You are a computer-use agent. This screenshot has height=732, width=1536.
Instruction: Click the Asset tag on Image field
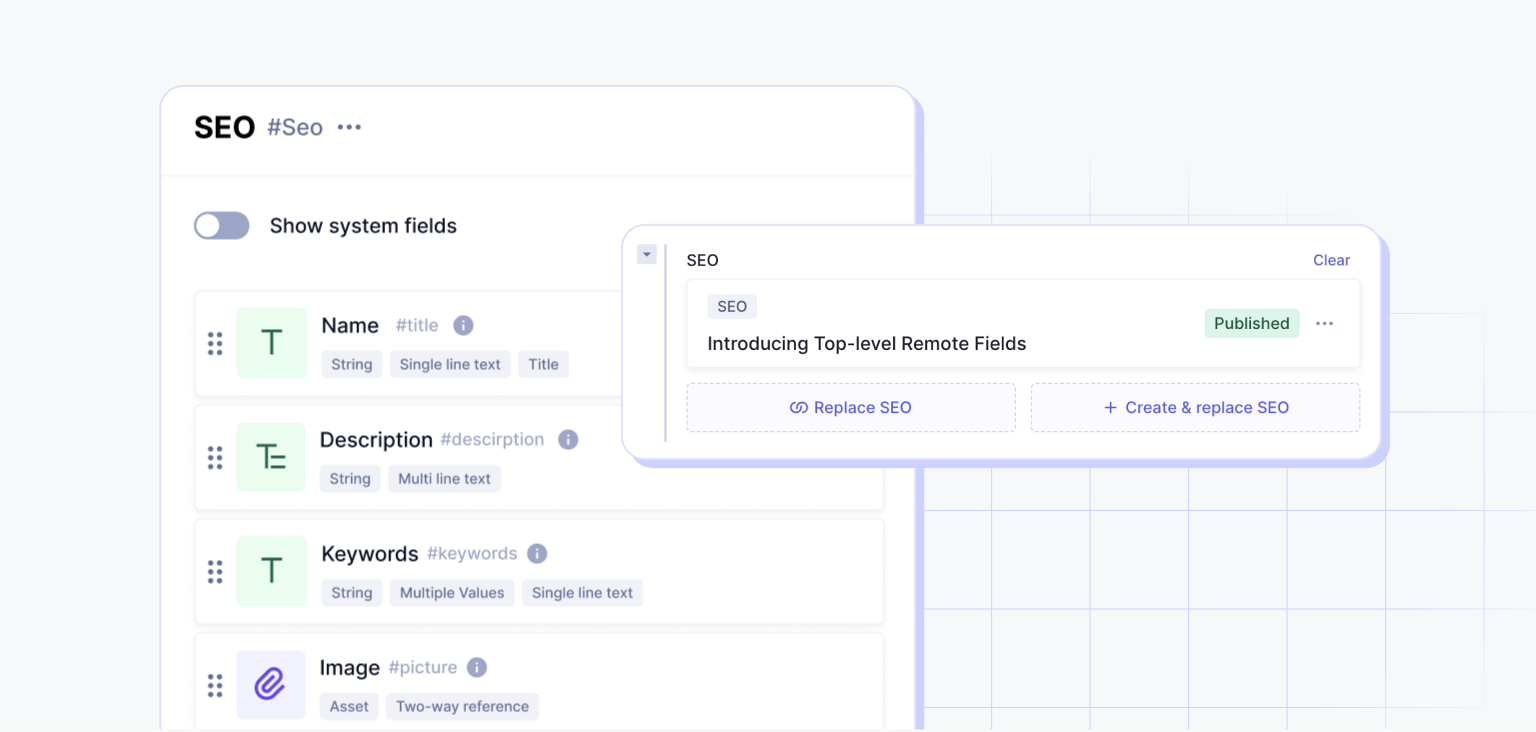349,707
